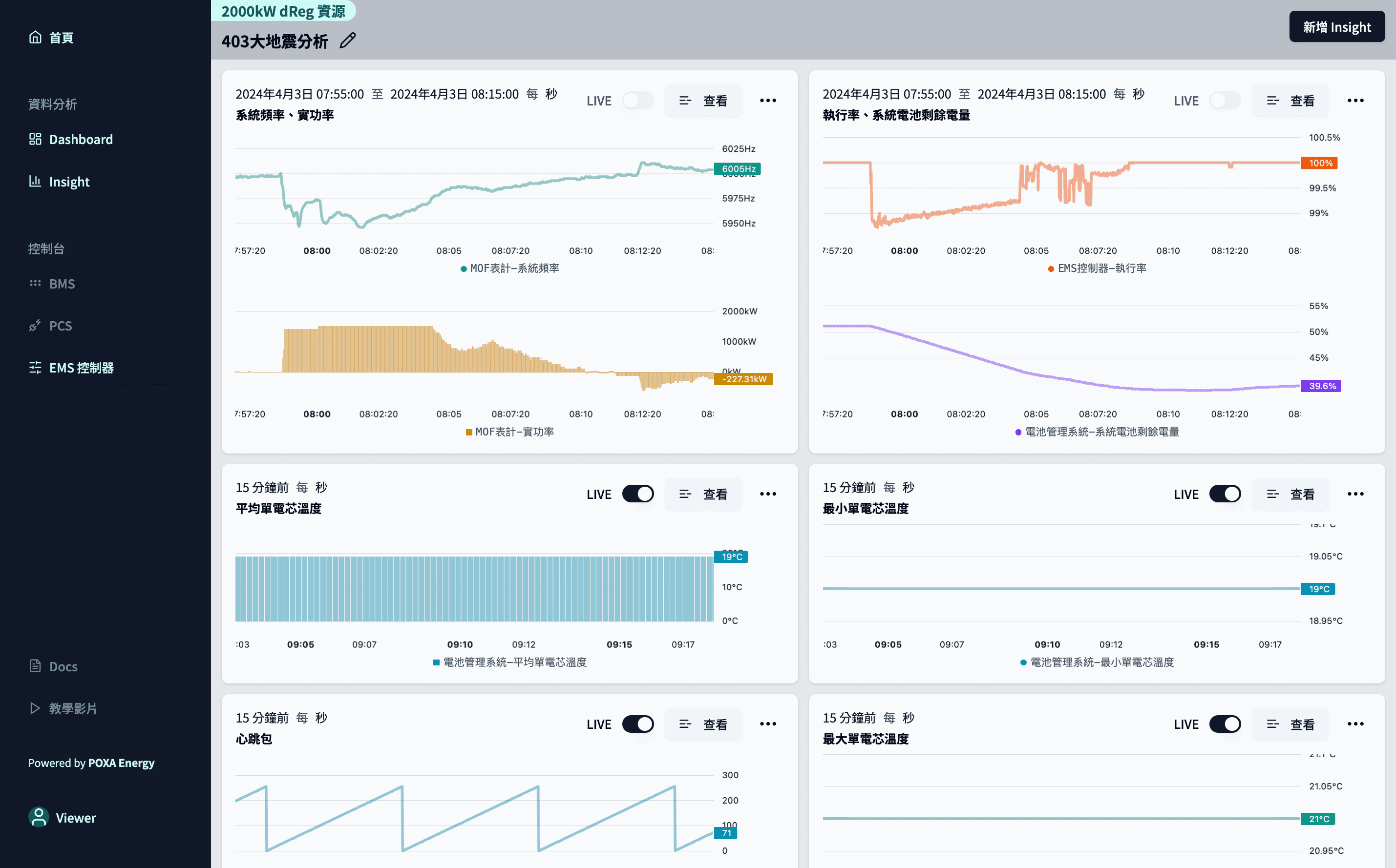Click the 新增 Insight button

1336,27
